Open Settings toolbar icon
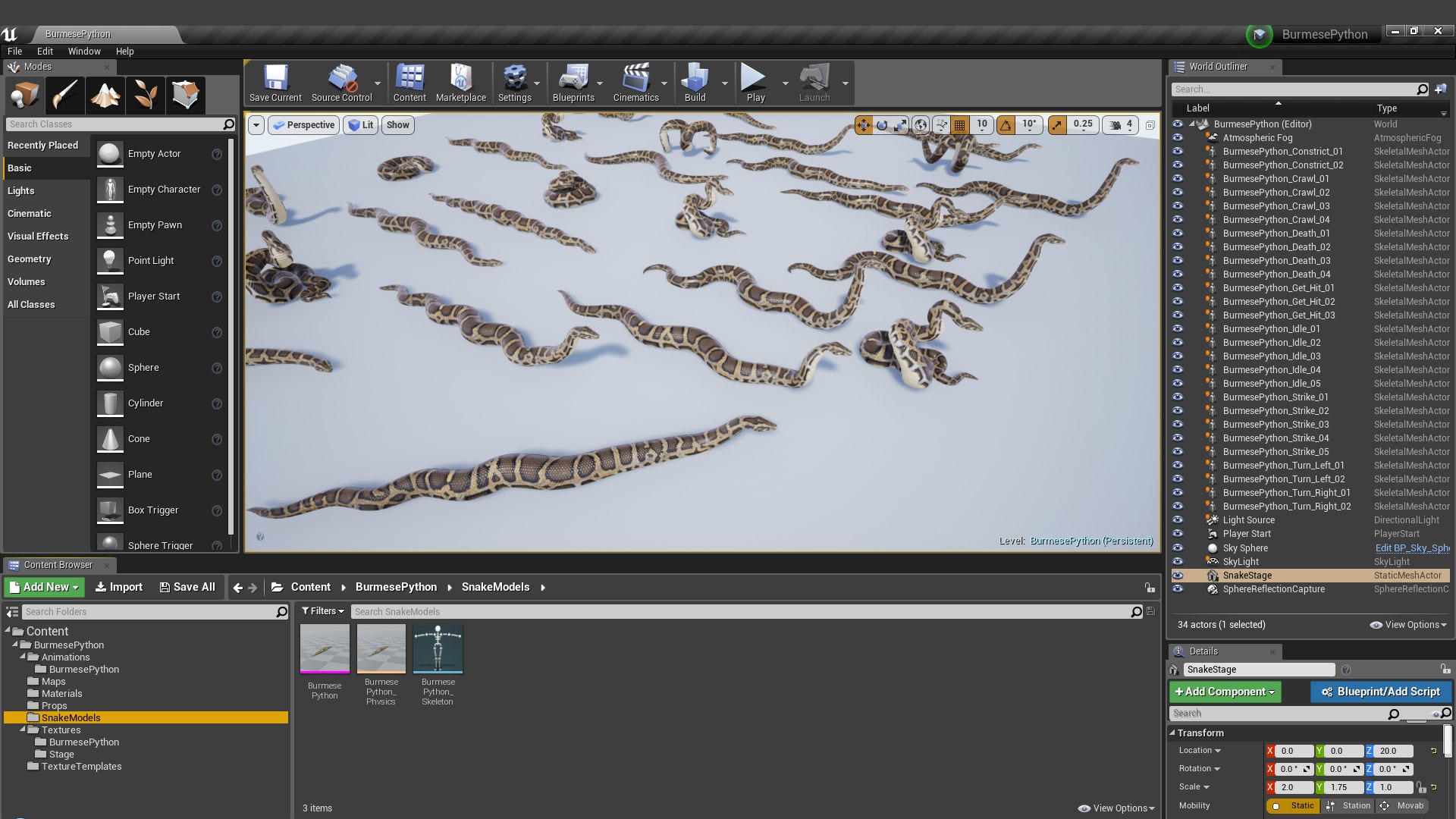This screenshot has height=819, width=1456. pos(515,83)
